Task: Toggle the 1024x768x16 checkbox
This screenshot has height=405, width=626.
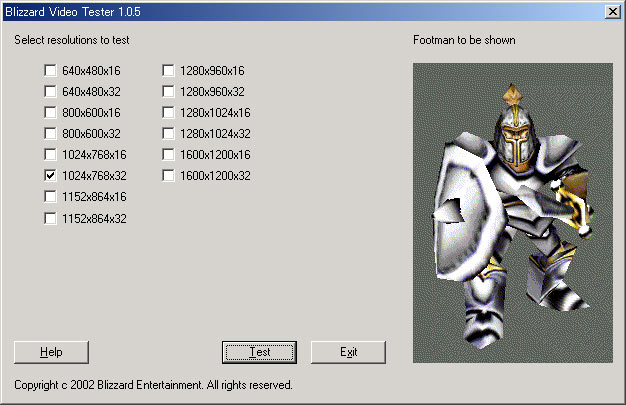Action: click(50, 155)
